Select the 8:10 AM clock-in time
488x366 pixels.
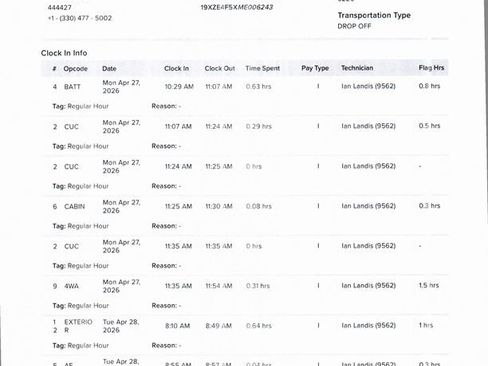pyautogui.click(x=178, y=326)
